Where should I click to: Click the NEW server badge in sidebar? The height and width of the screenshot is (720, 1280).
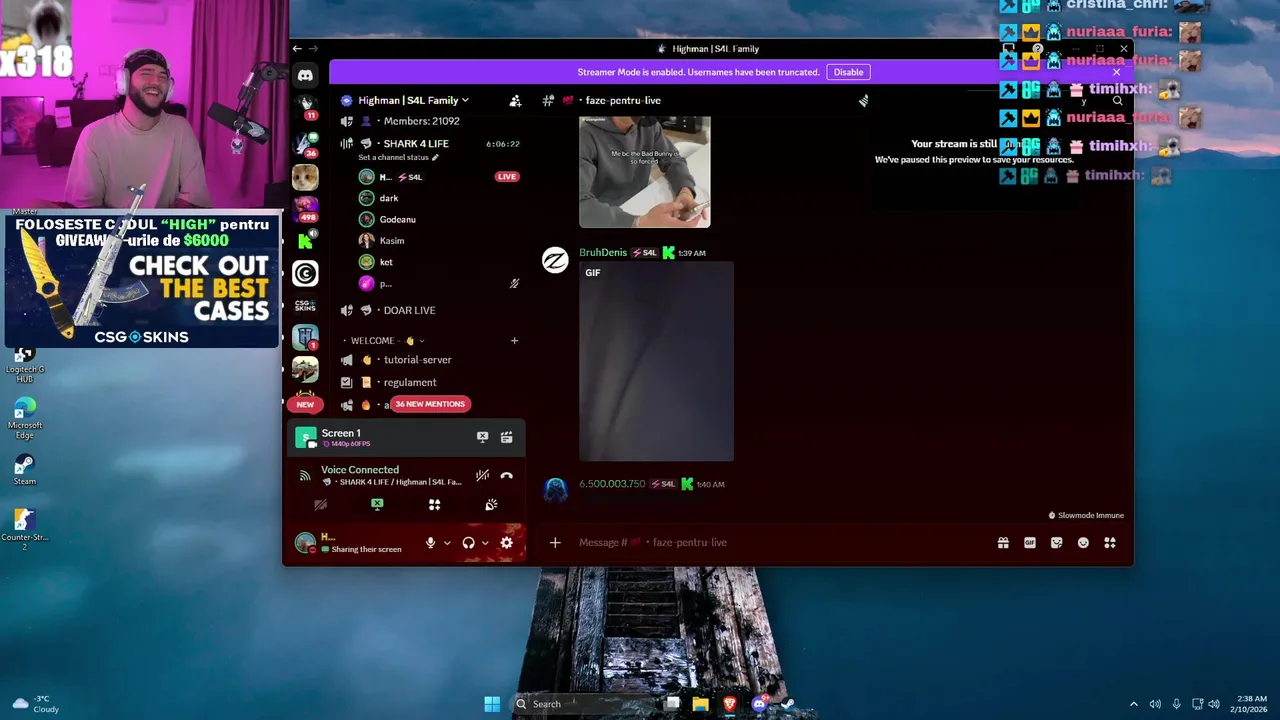click(x=305, y=405)
